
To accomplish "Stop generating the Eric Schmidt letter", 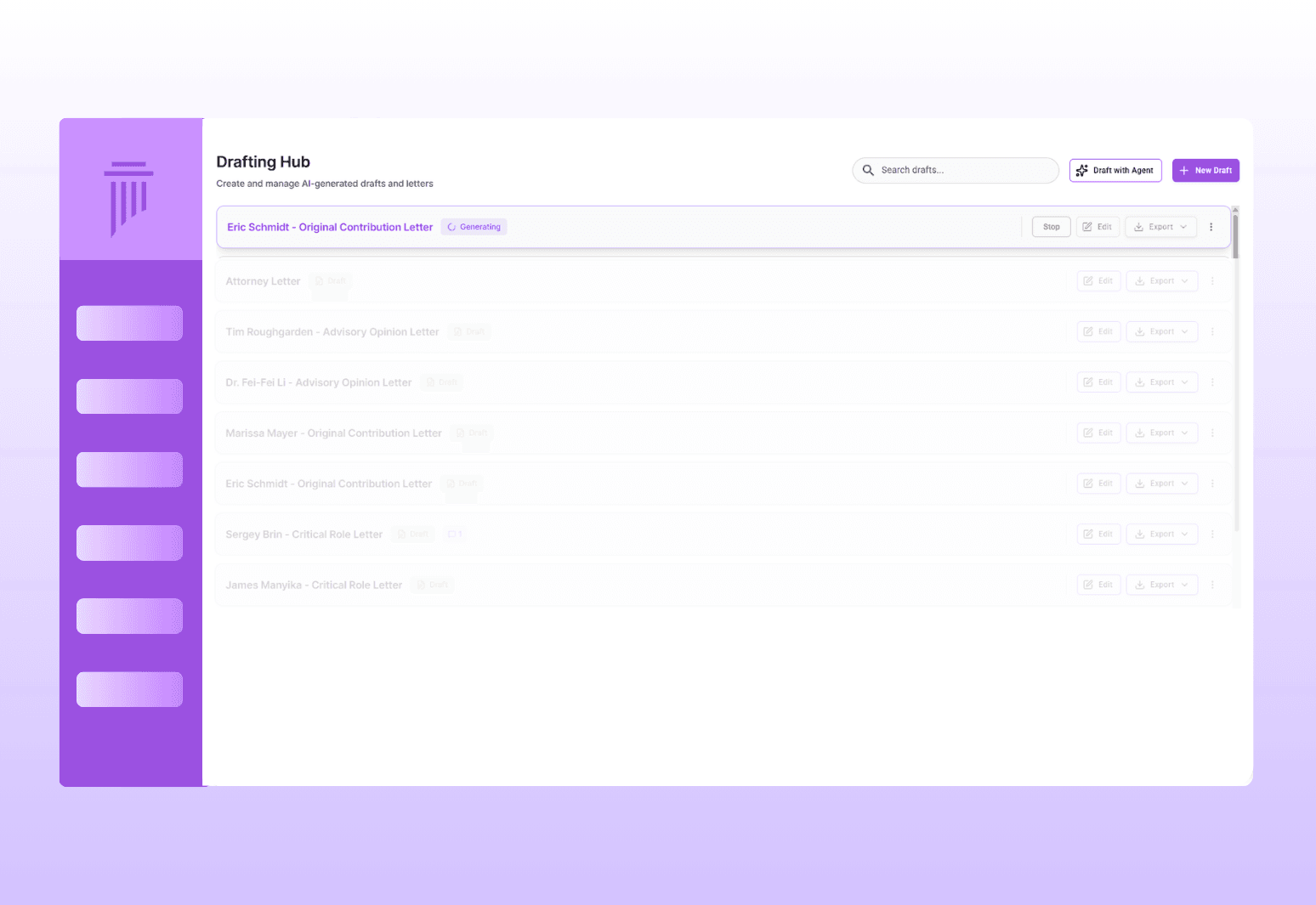I will pyautogui.click(x=1052, y=227).
